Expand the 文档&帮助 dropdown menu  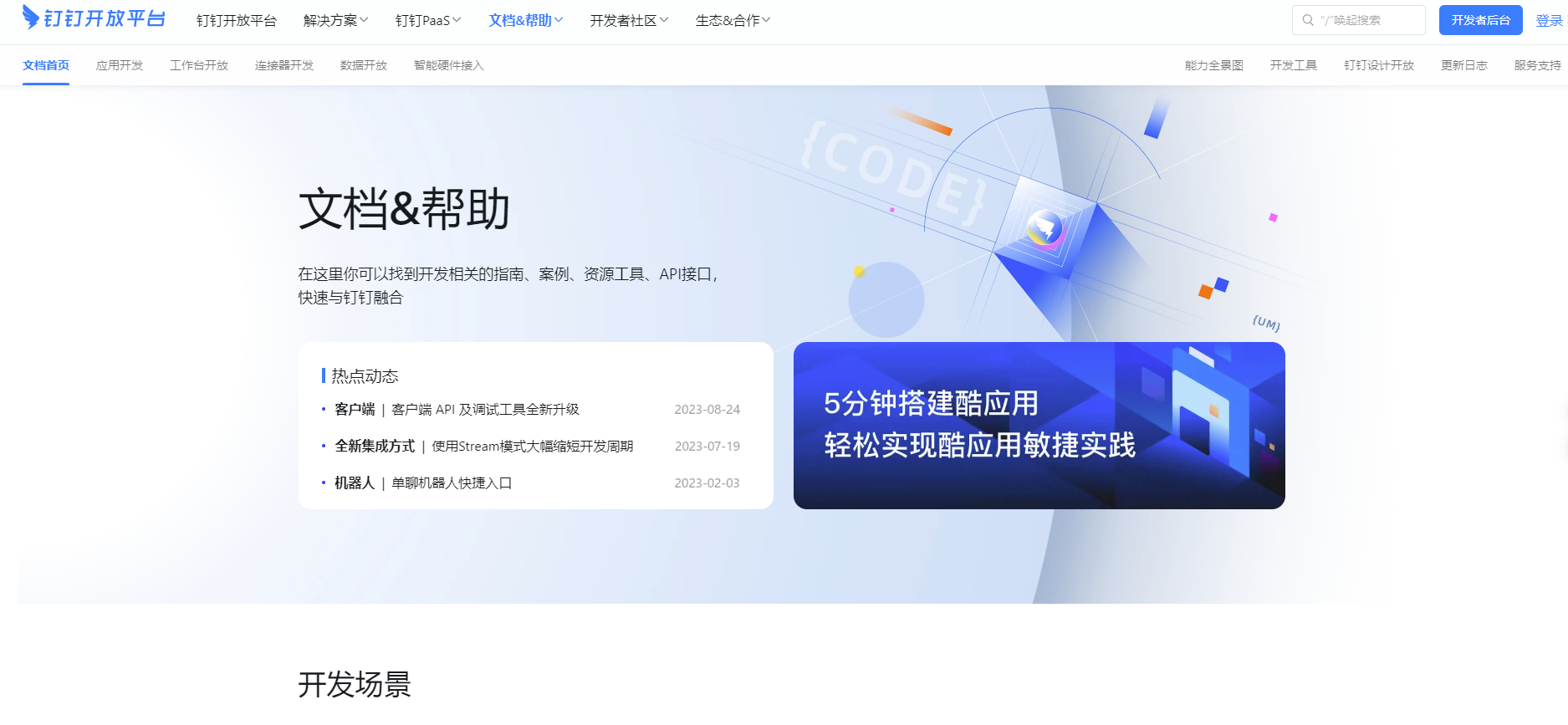tap(526, 20)
